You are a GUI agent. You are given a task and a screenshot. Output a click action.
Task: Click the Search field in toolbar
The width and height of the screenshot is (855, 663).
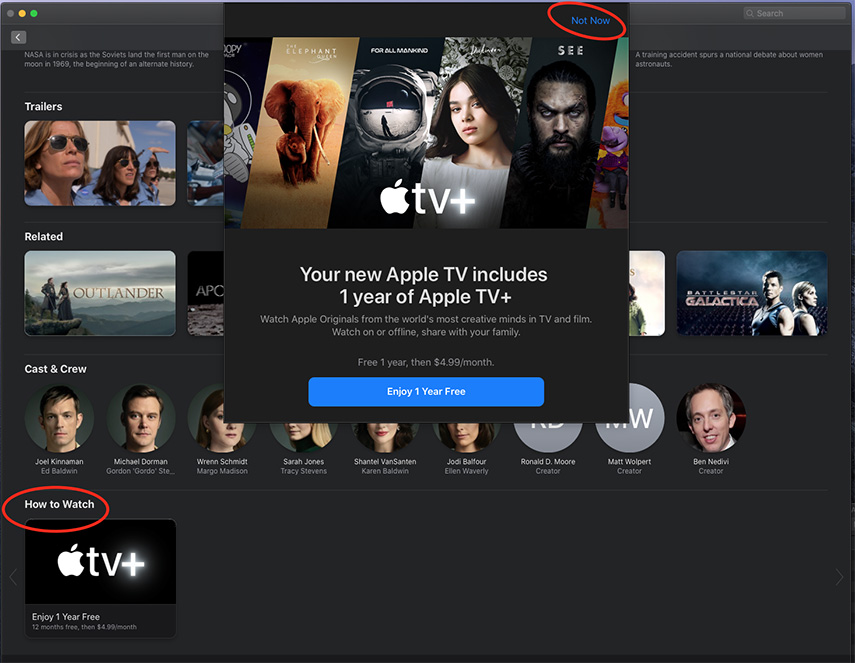click(x=794, y=13)
